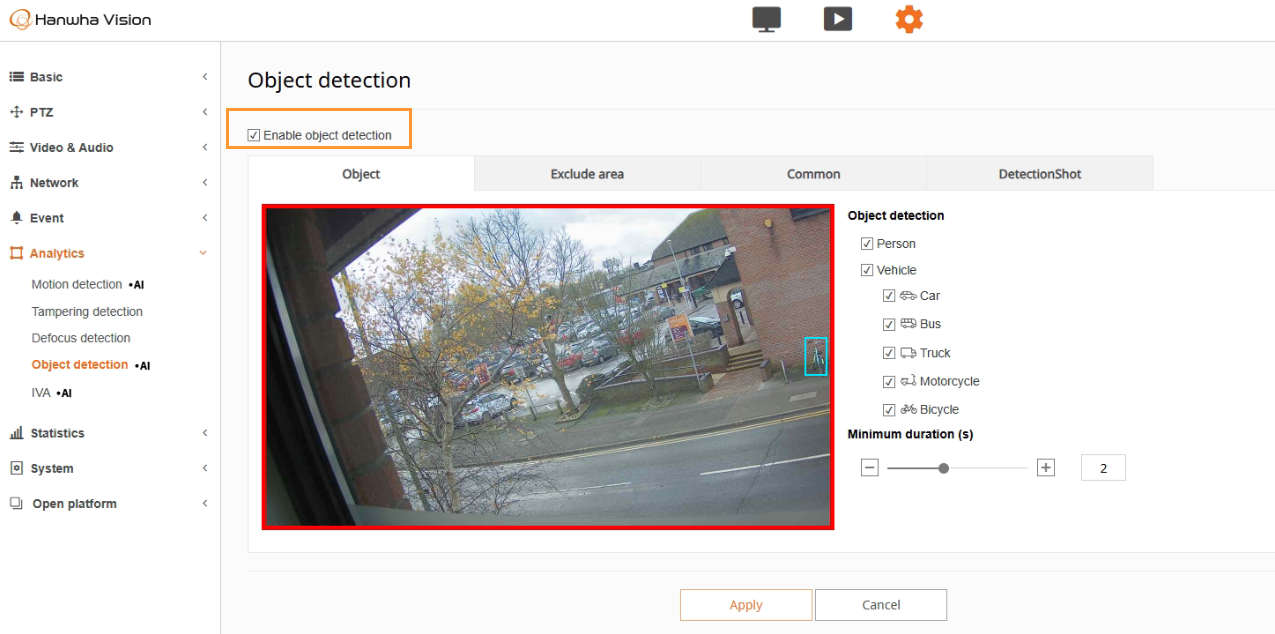This screenshot has width=1275, height=634.
Task: Open the Network menu label
Action: tap(54, 183)
